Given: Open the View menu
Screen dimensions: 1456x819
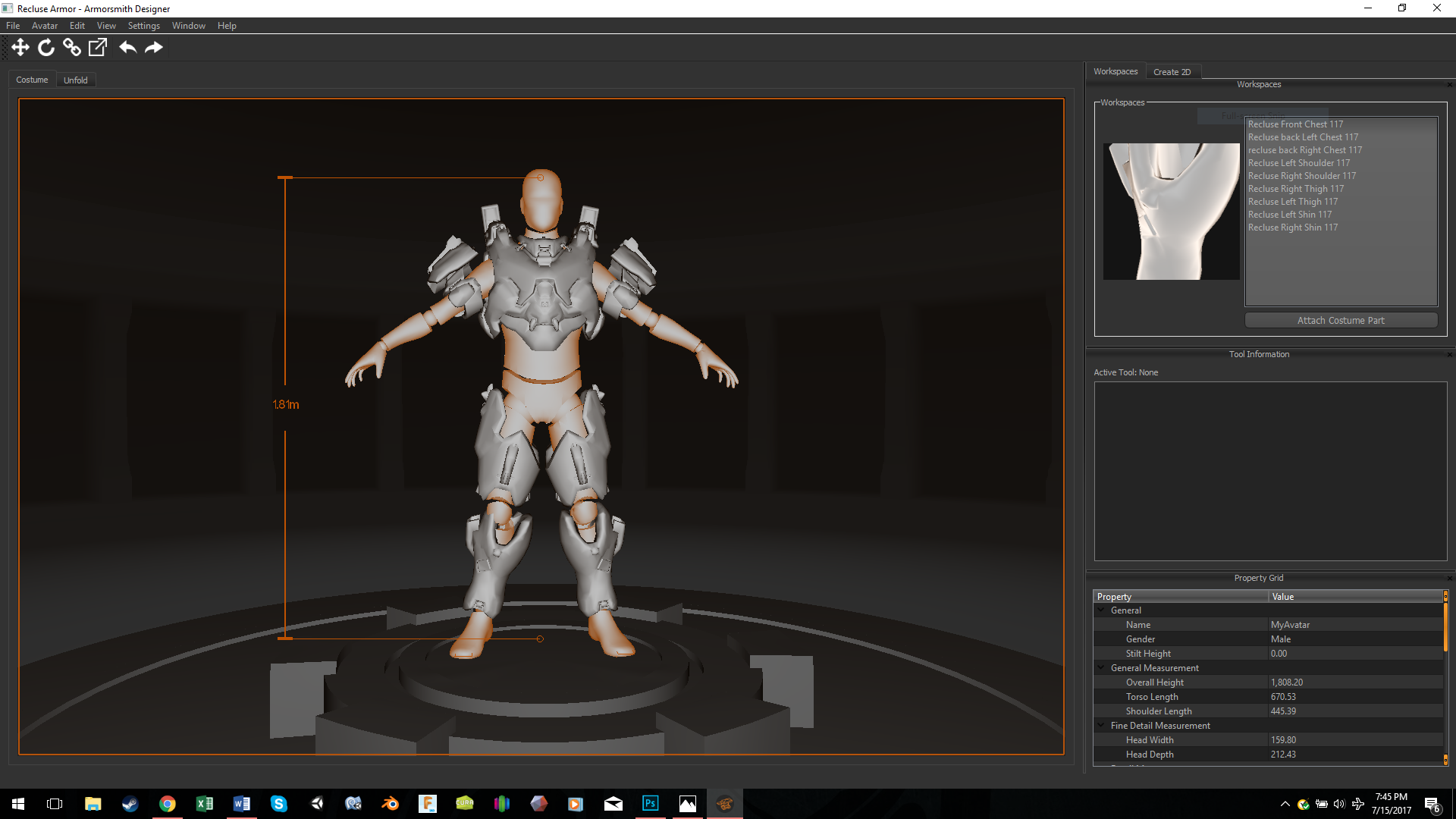Looking at the screenshot, I should click(106, 26).
